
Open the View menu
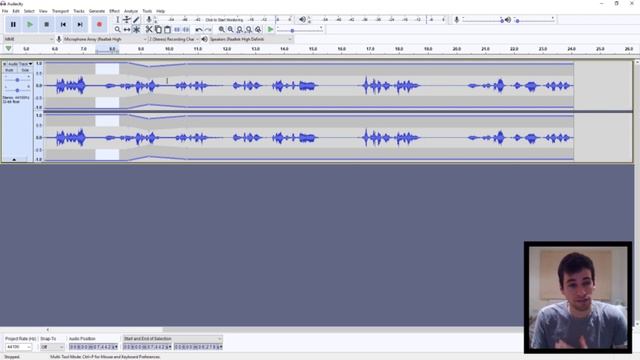coord(43,11)
